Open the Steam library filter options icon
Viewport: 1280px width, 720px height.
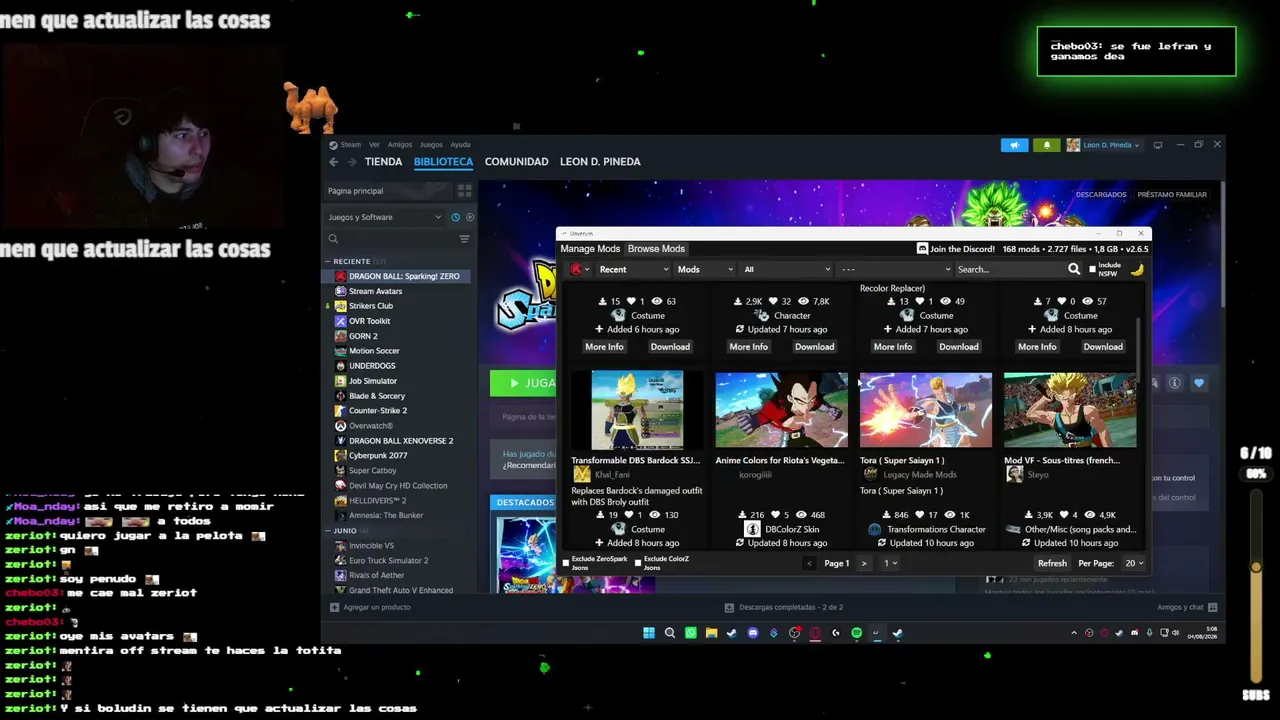(x=464, y=239)
